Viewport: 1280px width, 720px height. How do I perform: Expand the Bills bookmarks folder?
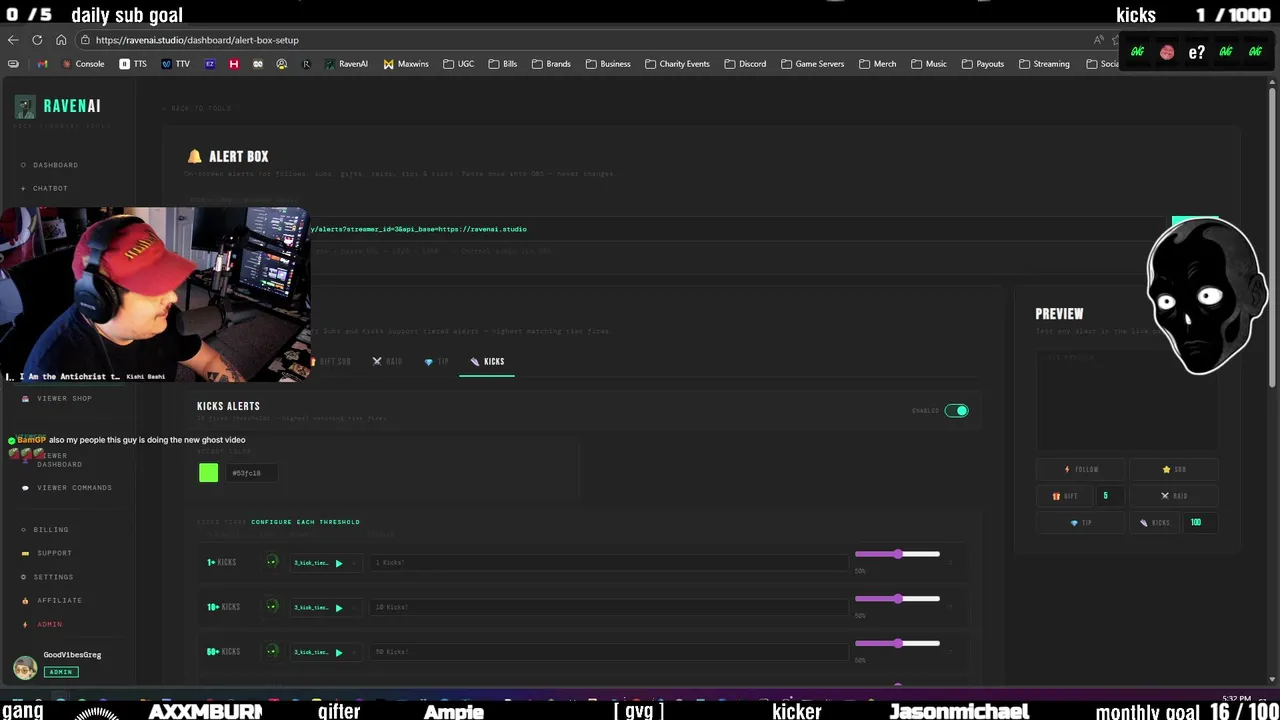click(503, 64)
